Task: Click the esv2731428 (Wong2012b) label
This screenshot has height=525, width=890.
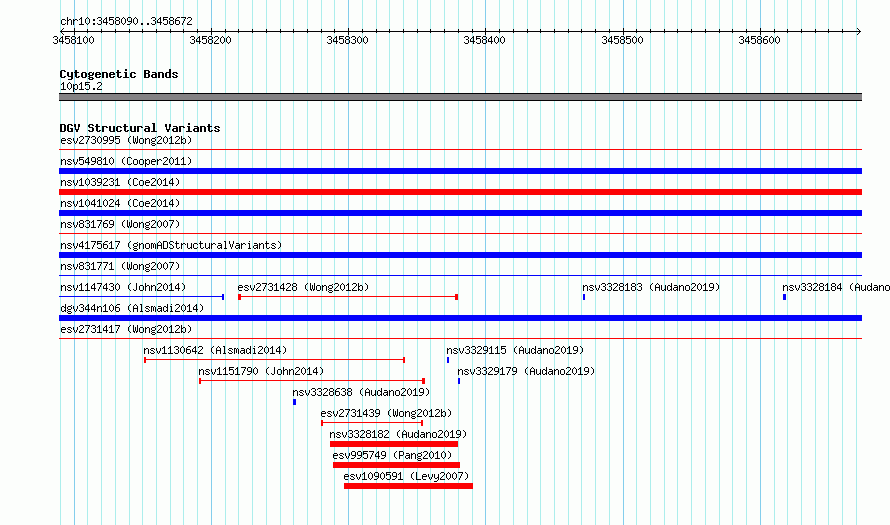Action: [303, 287]
